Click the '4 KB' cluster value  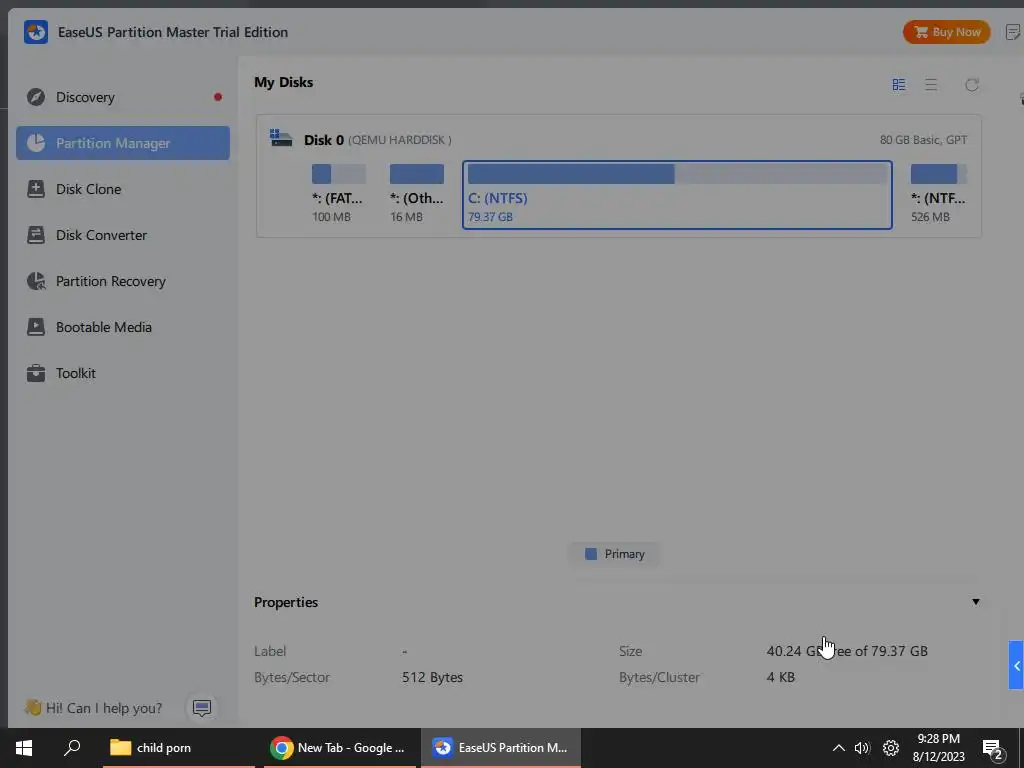click(x=780, y=677)
